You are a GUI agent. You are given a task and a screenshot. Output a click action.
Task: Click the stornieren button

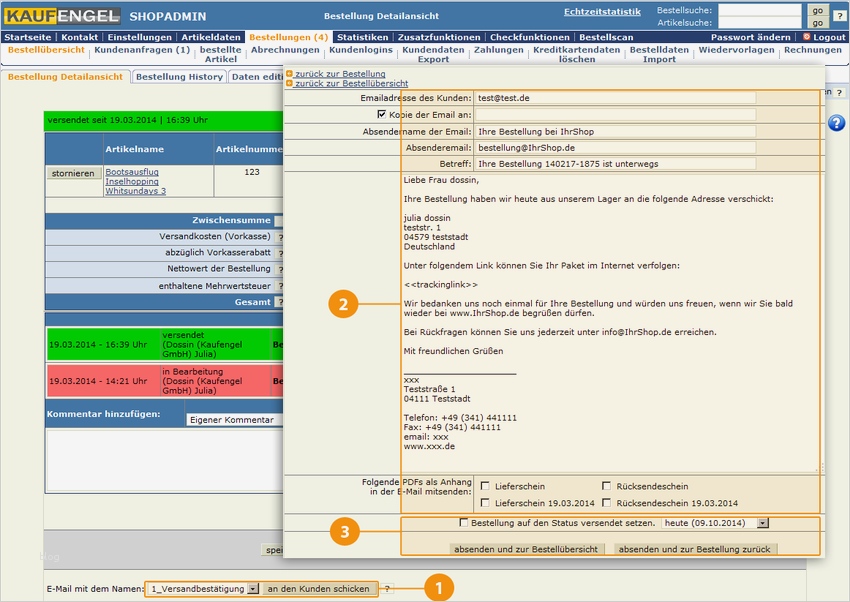(73, 173)
